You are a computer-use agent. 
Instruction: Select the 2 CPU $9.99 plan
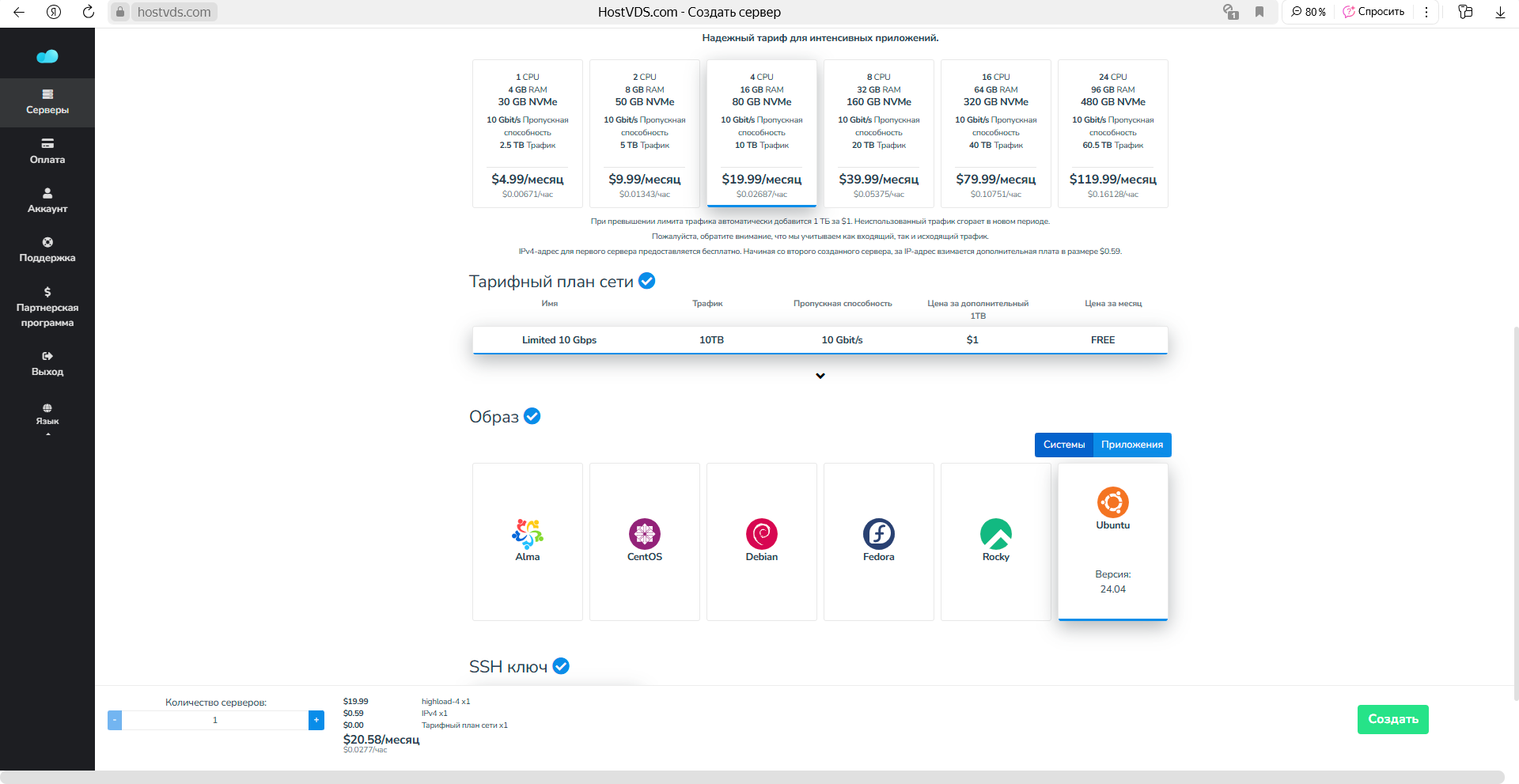[x=645, y=134]
